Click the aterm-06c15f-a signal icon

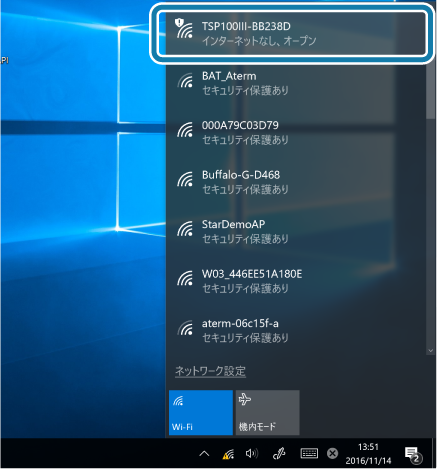[185, 328]
